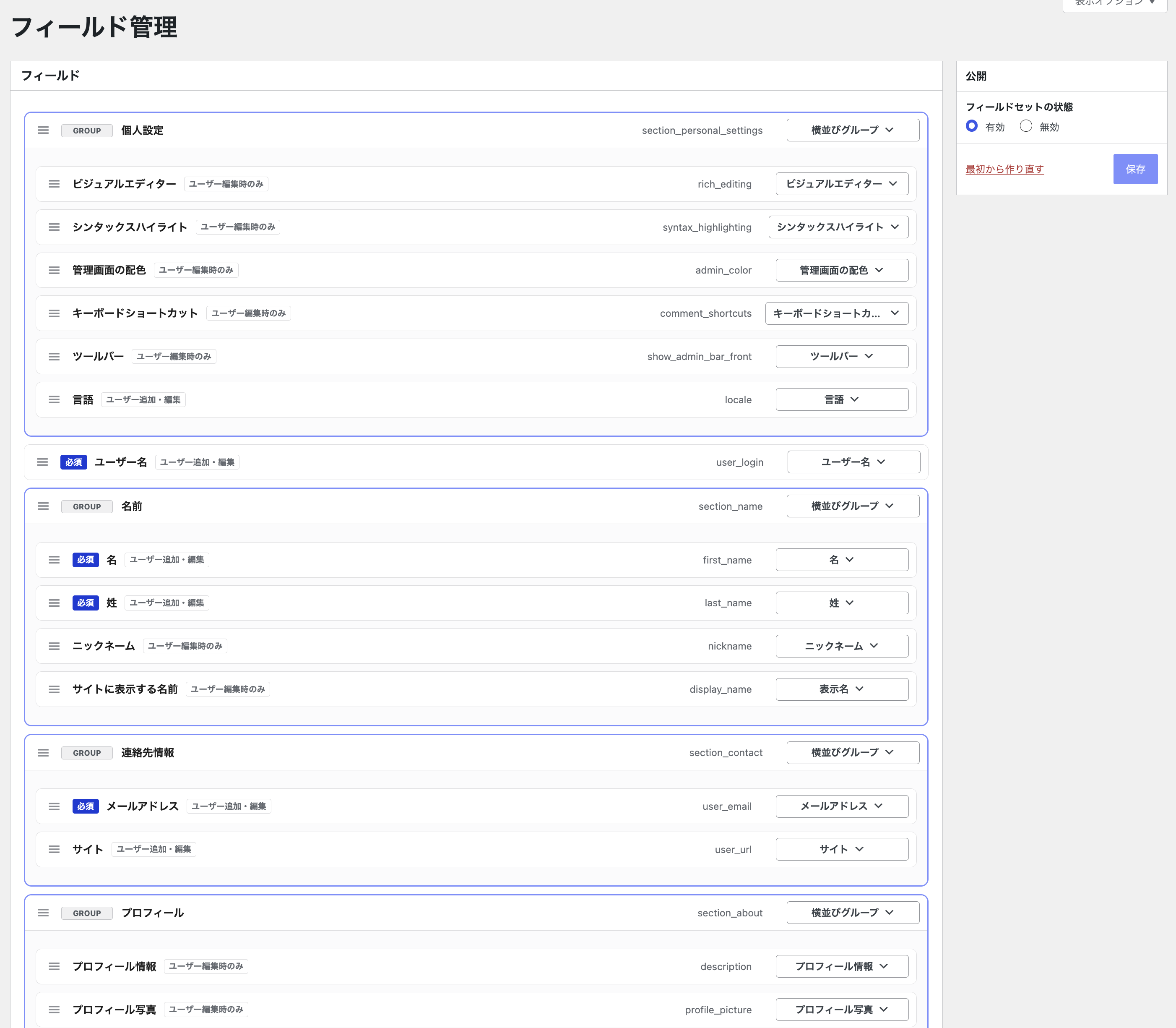Click the ユーザー編集時のみ tag on ニックネーム row
Viewport: 1176px width, 1028px height.
(x=185, y=646)
